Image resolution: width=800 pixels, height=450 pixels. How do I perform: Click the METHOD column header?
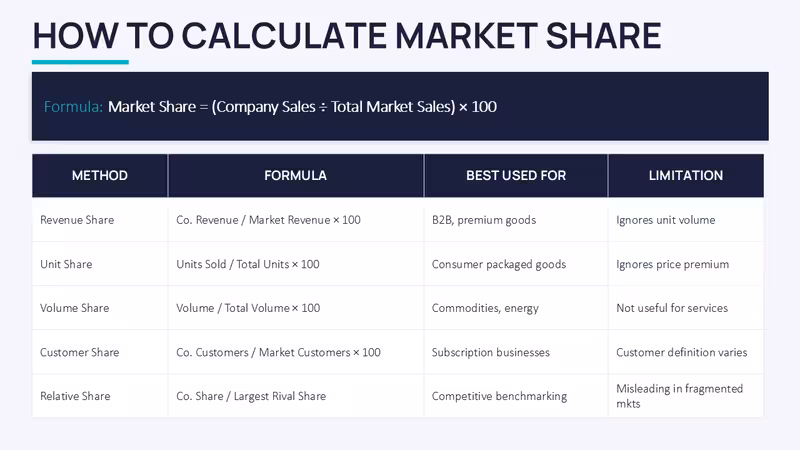(x=99, y=176)
